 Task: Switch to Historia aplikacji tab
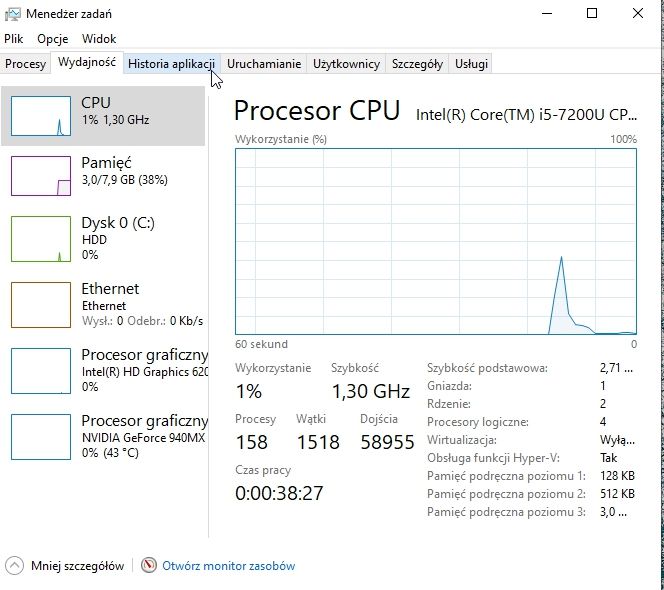[x=172, y=64]
